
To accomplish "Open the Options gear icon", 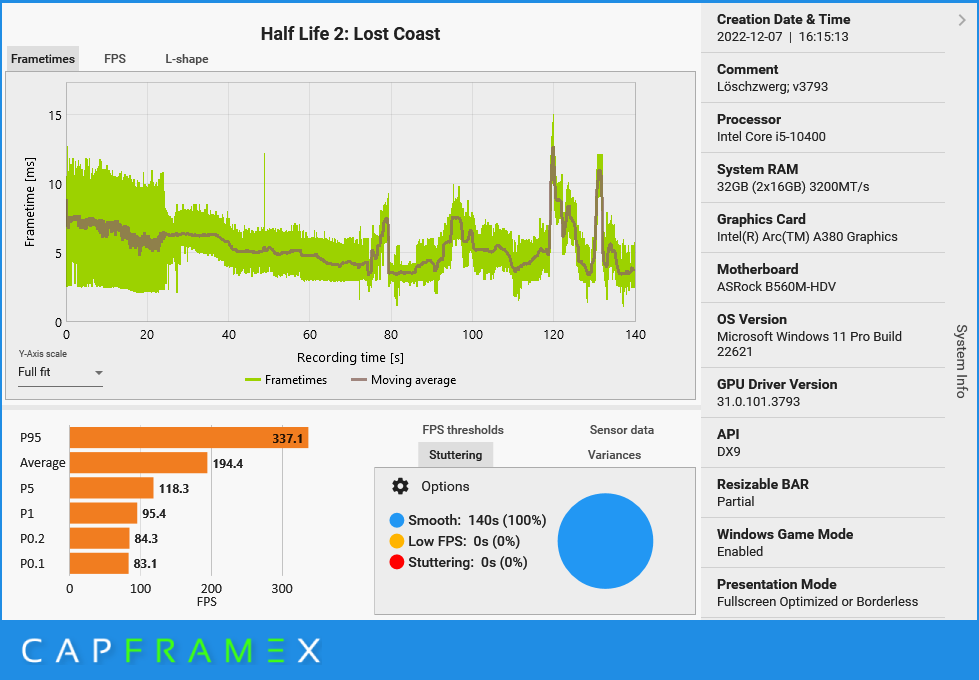I will pyautogui.click(x=400, y=486).
